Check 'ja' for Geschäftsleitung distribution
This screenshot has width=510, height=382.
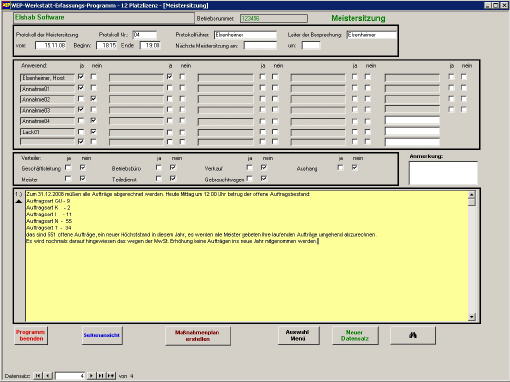point(68,167)
